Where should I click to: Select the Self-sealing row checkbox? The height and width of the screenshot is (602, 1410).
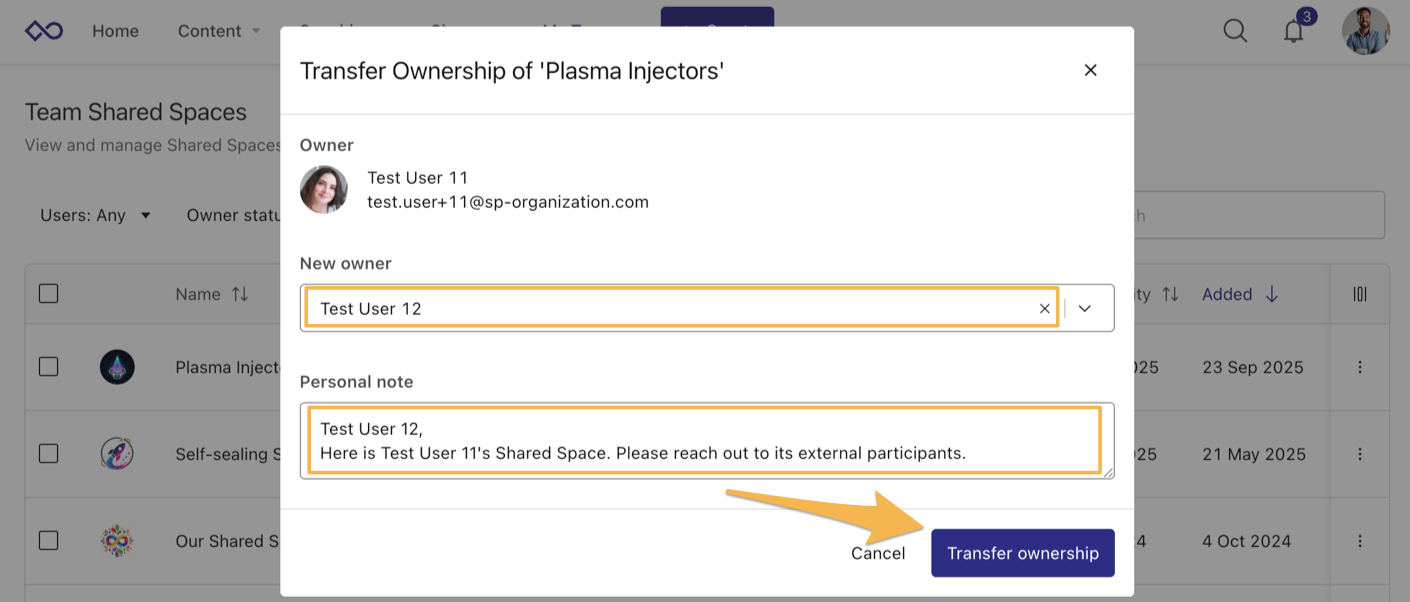coord(48,454)
